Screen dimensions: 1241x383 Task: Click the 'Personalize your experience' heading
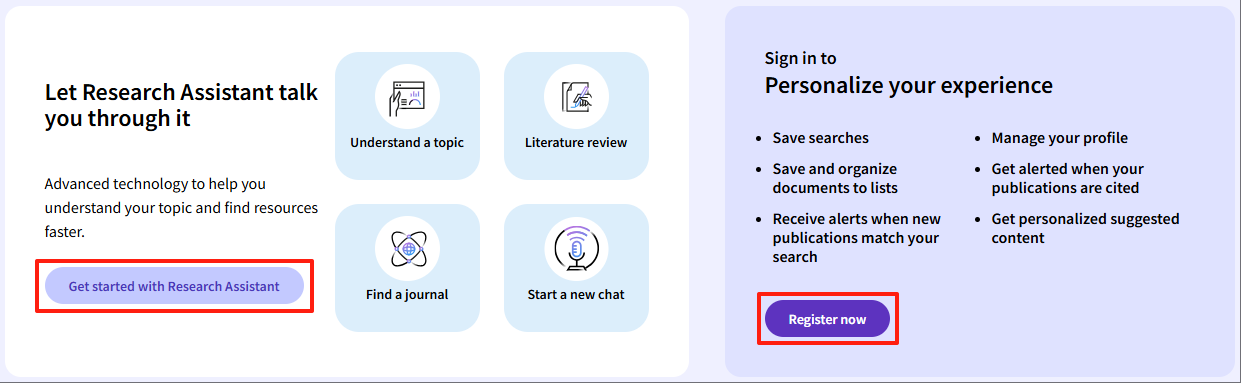click(x=909, y=85)
